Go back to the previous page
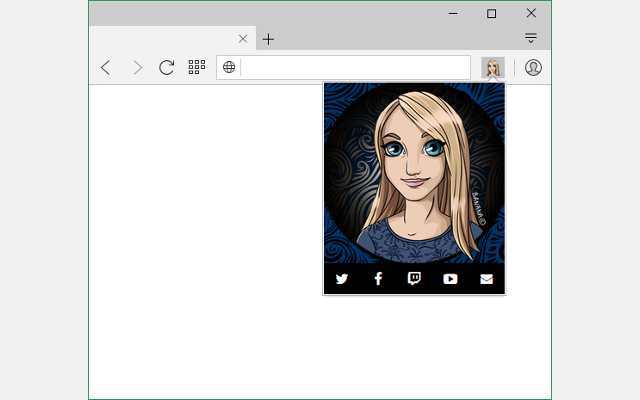 point(106,67)
